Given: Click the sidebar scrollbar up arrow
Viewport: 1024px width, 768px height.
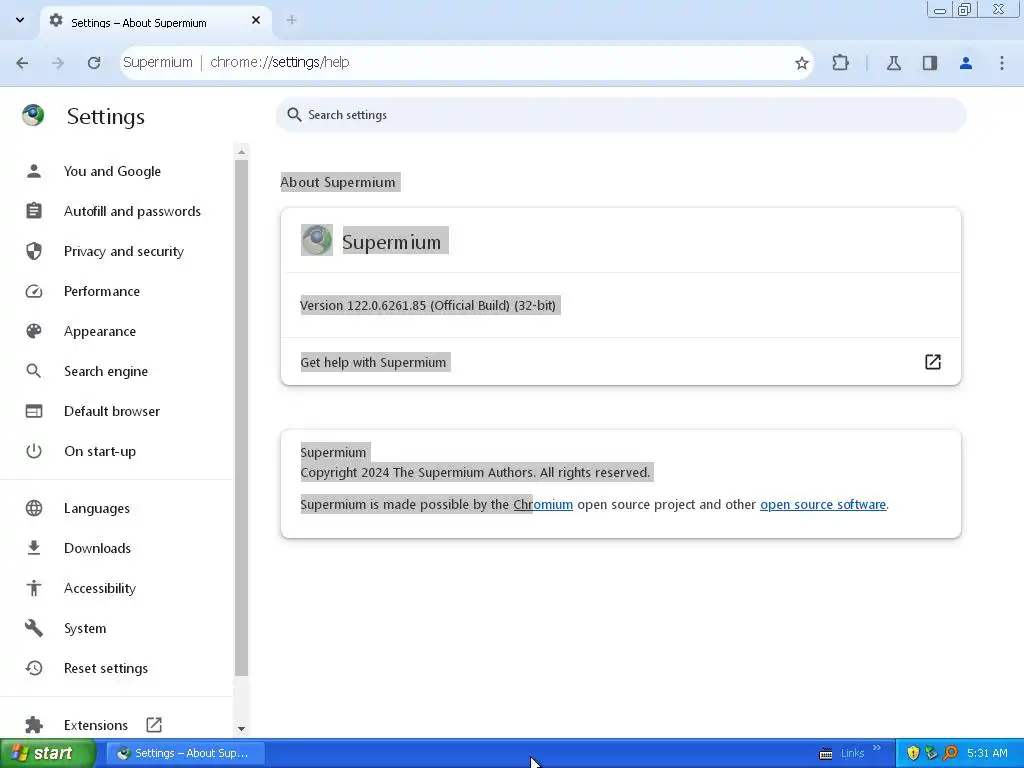Looking at the screenshot, I should 242,152.
